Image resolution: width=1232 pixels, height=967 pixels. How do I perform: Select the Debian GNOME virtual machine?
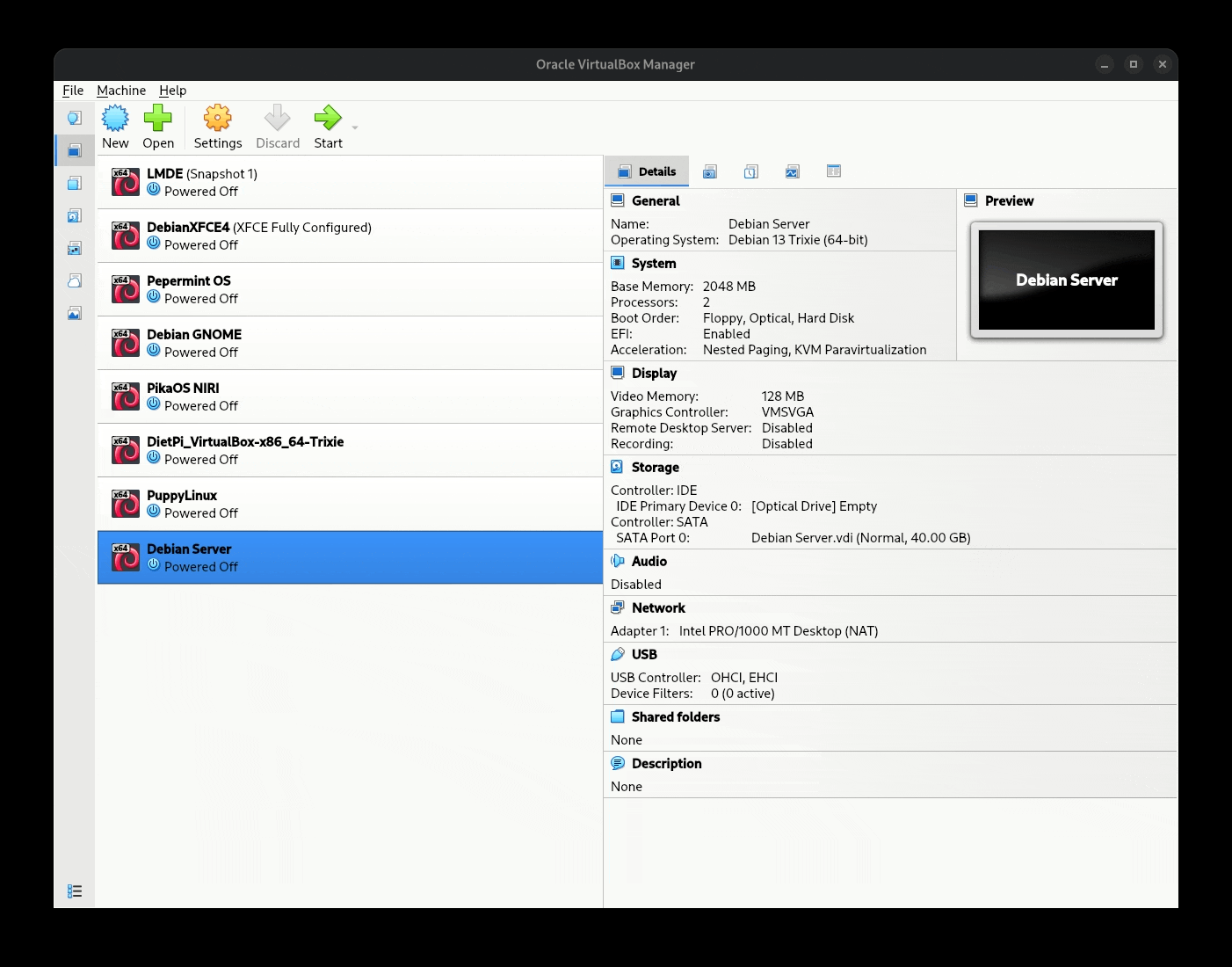[350, 343]
